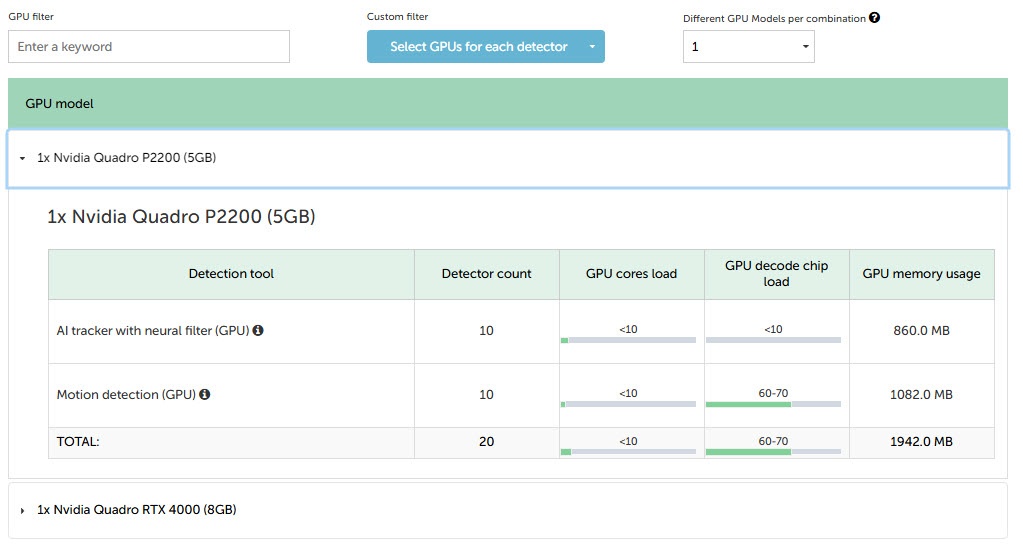This screenshot has height=547, width=1023.
Task: Click the 1x Nvidia Quadro P2200 heading
Action: pyautogui.click(x=181, y=216)
